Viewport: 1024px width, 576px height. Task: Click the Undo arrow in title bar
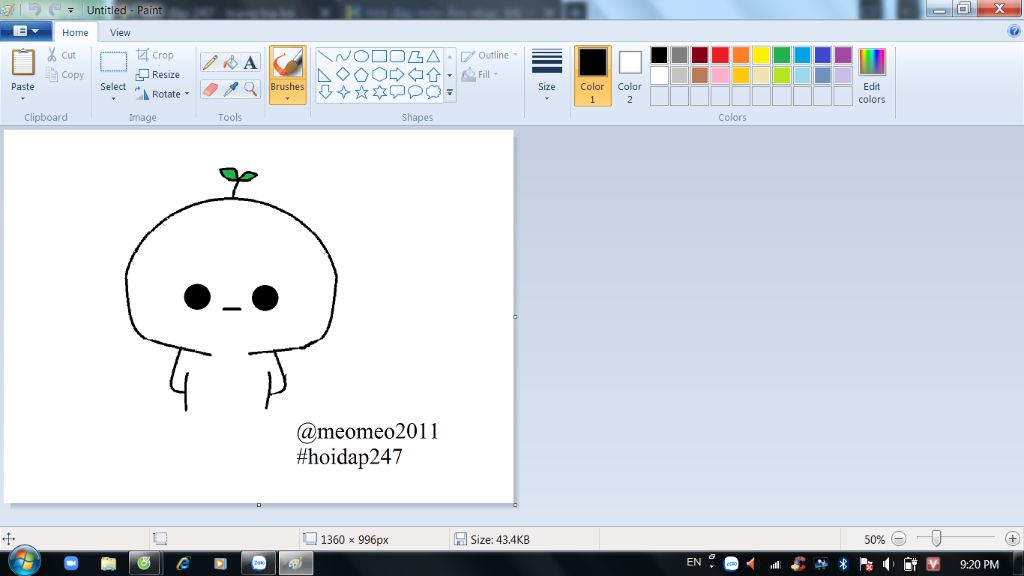[35, 9]
